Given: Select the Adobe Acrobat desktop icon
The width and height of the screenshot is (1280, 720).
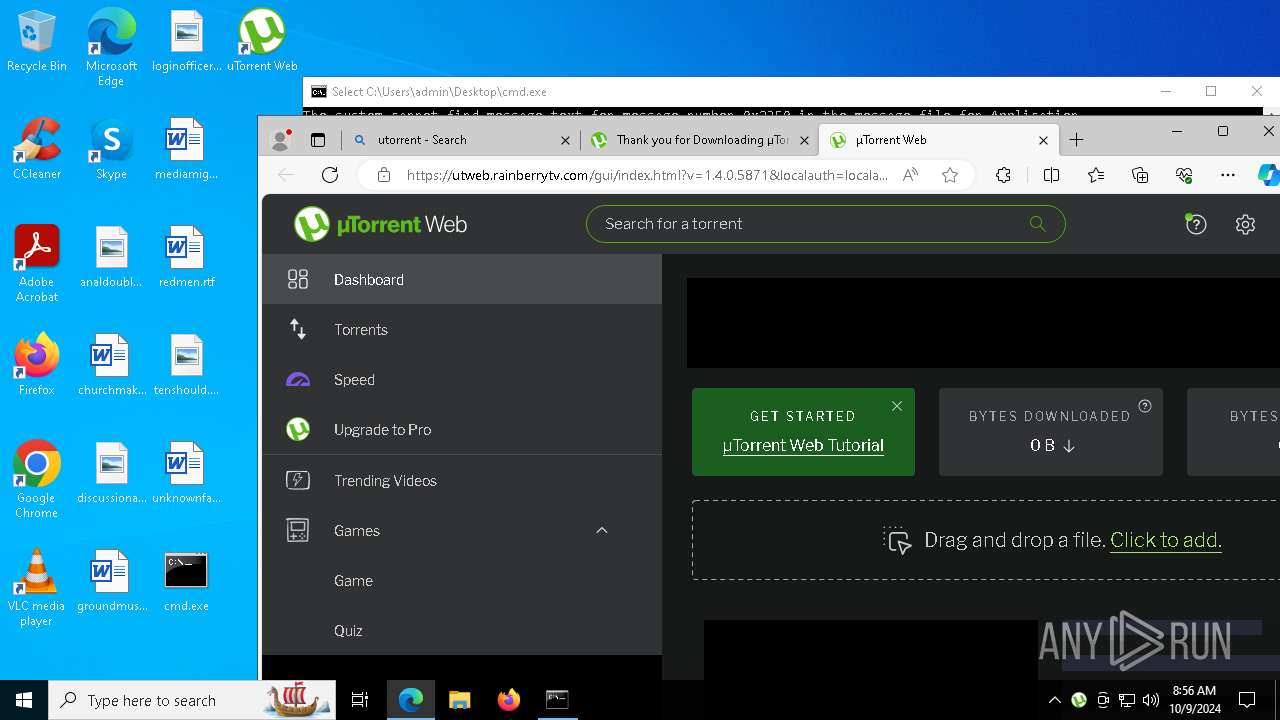Looking at the screenshot, I should (x=37, y=264).
